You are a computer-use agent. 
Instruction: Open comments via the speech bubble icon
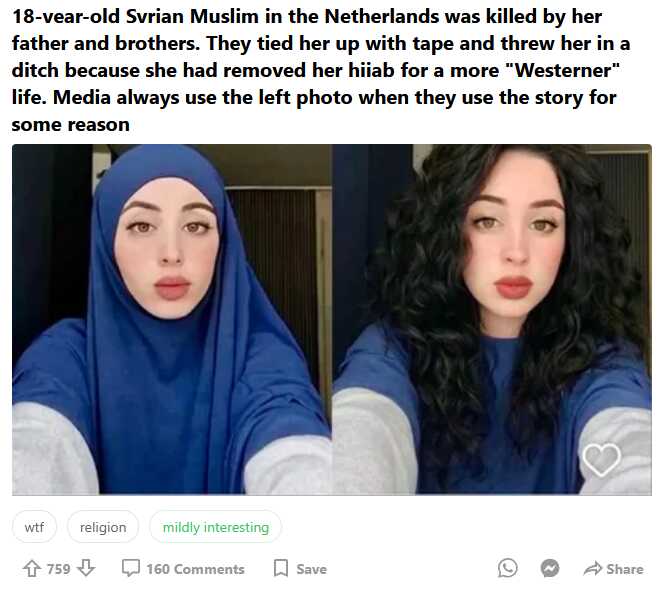coord(131,568)
